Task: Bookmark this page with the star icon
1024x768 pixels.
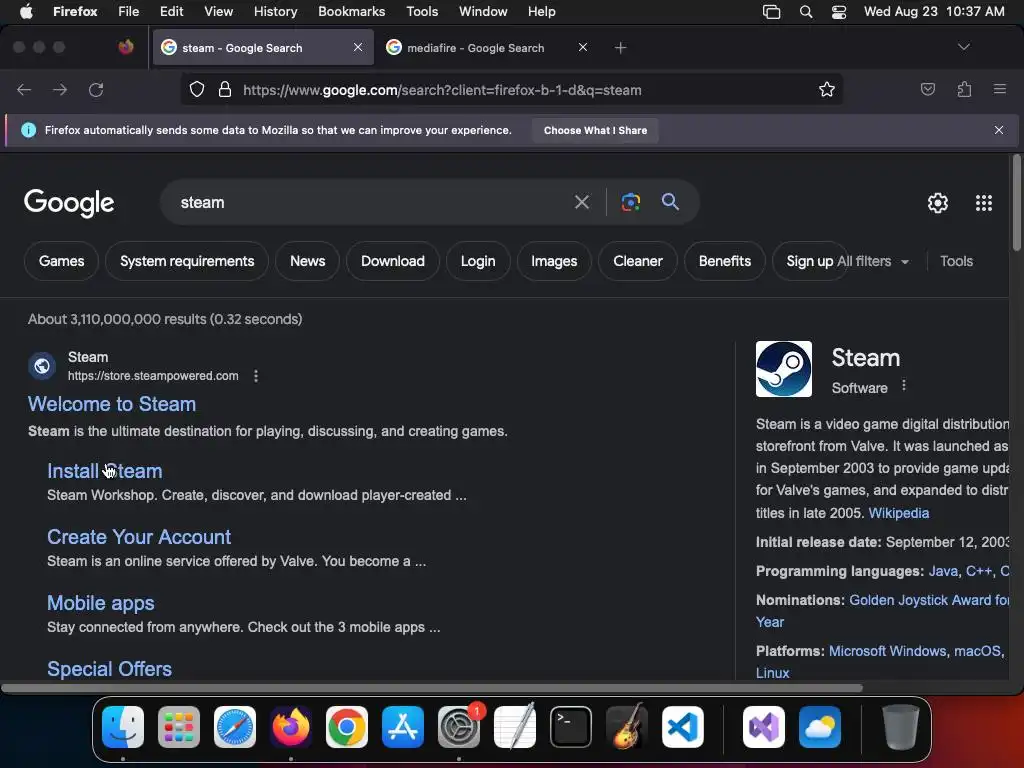Action: coord(827,89)
